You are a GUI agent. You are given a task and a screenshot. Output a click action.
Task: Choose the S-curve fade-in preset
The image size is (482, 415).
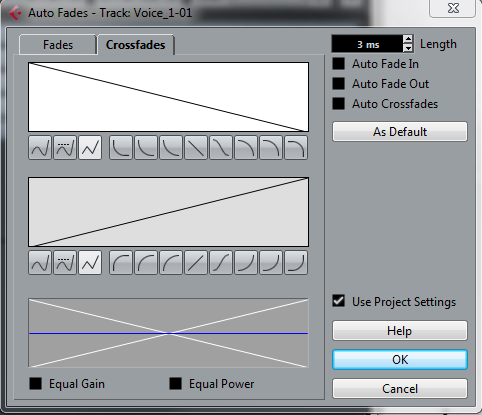pyautogui.click(x=221, y=263)
